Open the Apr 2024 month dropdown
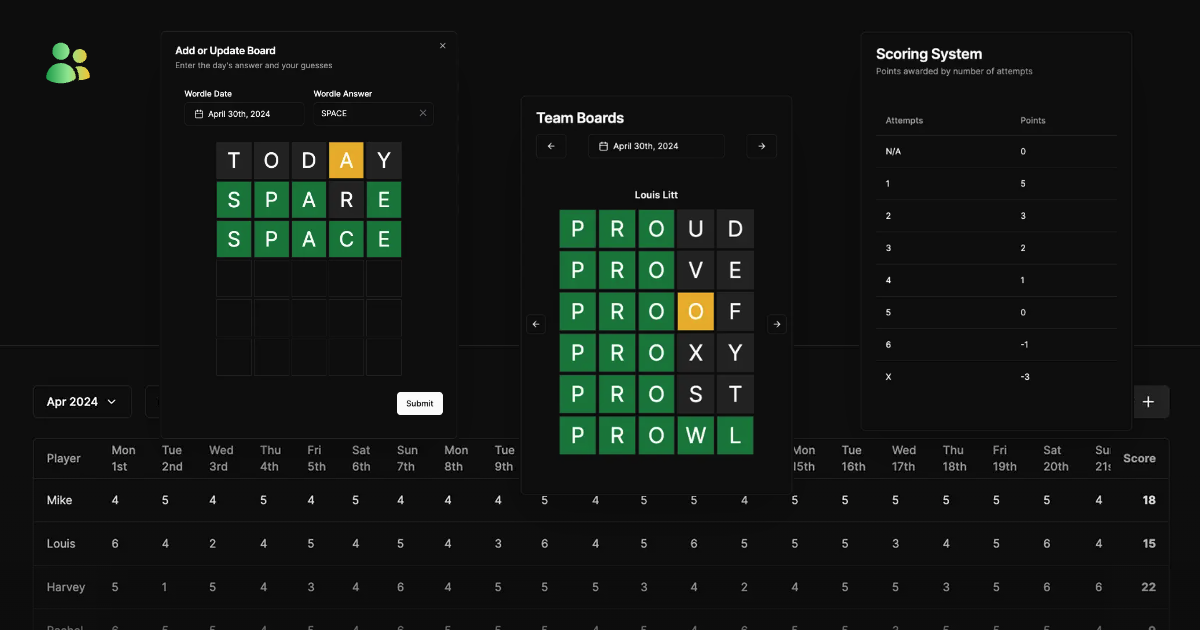 tap(82, 401)
